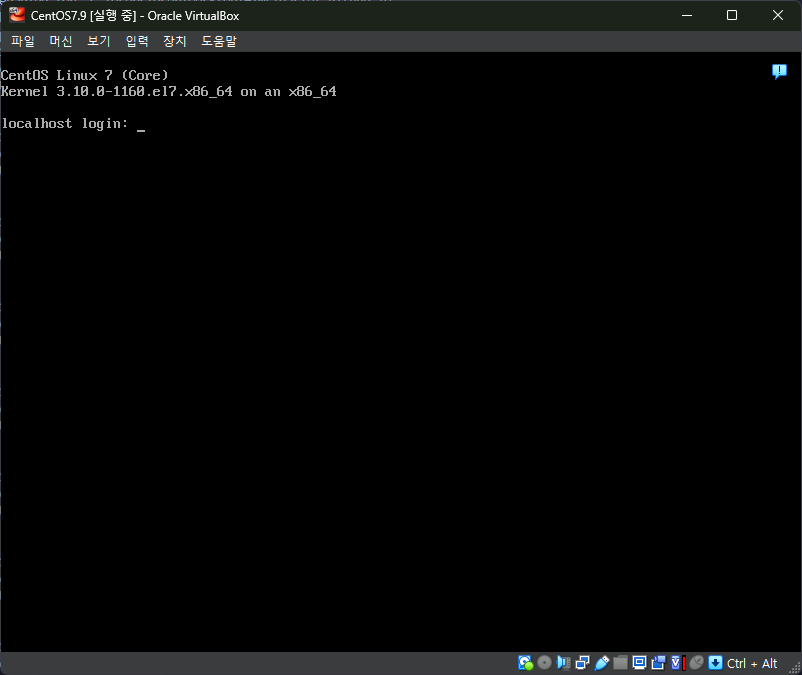This screenshot has width=802, height=675.
Task: Open the 파일 menu
Action: (x=23, y=41)
